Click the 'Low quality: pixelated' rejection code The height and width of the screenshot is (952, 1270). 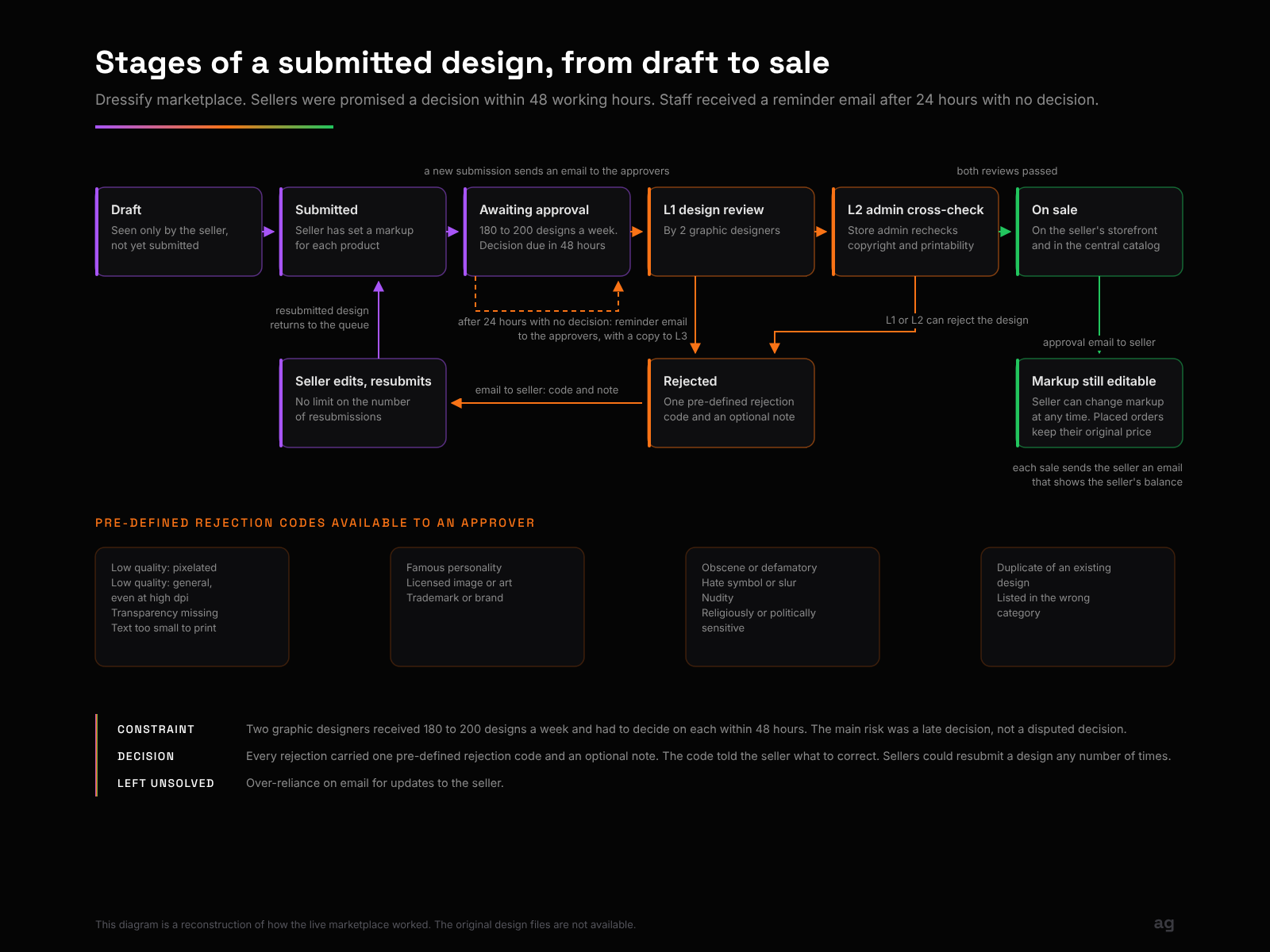pos(164,567)
